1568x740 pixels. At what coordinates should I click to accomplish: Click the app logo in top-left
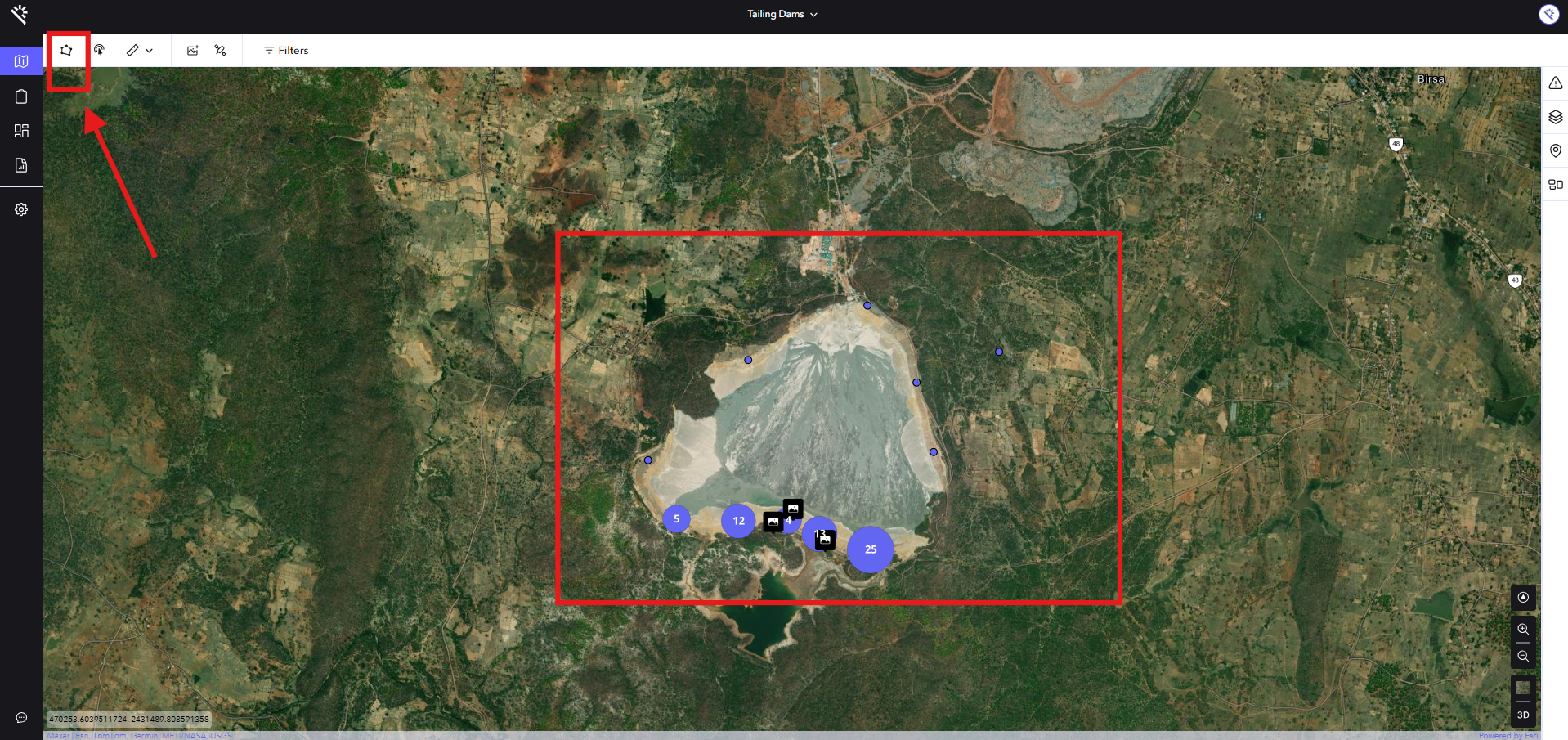point(20,14)
